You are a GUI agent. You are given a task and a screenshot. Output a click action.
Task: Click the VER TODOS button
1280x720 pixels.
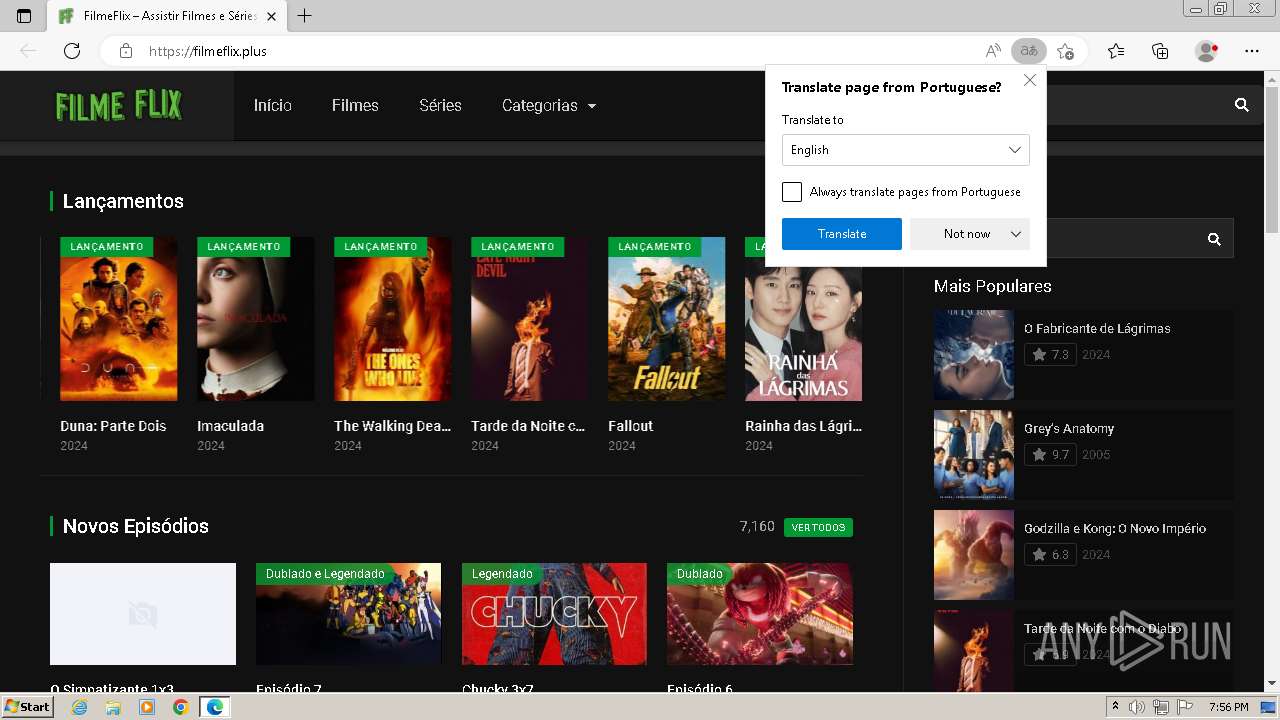tap(819, 527)
